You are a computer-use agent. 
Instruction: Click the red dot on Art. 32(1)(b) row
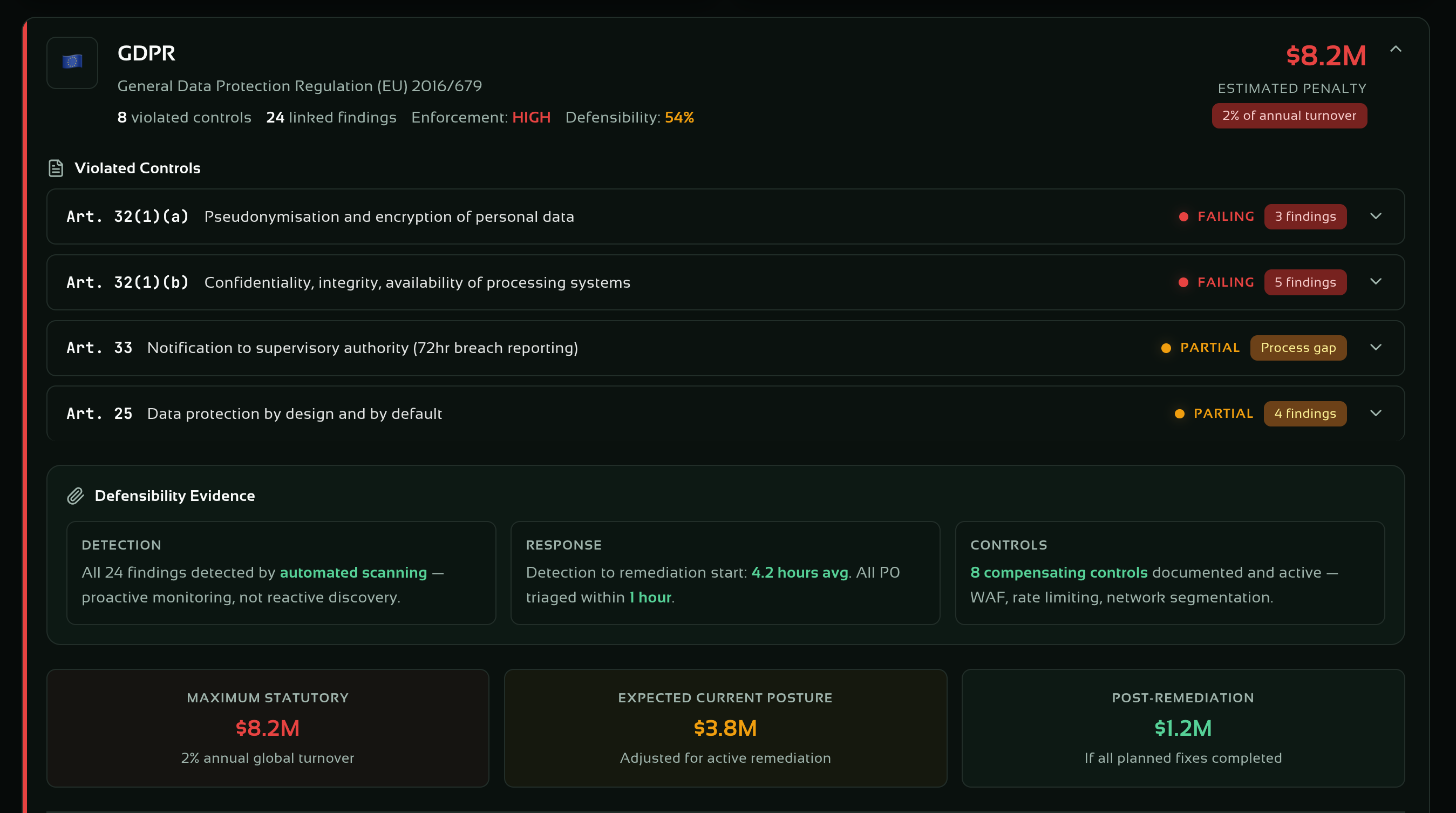pyautogui.click(x=1183, y=282)
